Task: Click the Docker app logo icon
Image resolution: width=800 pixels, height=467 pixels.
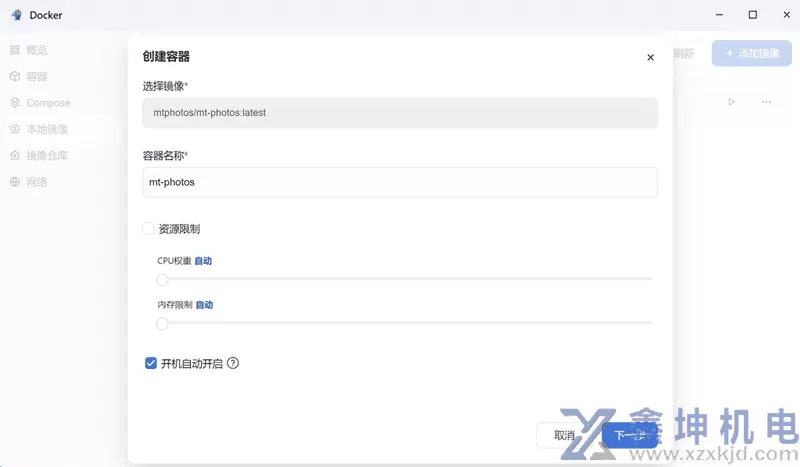Action: point(17,15)
